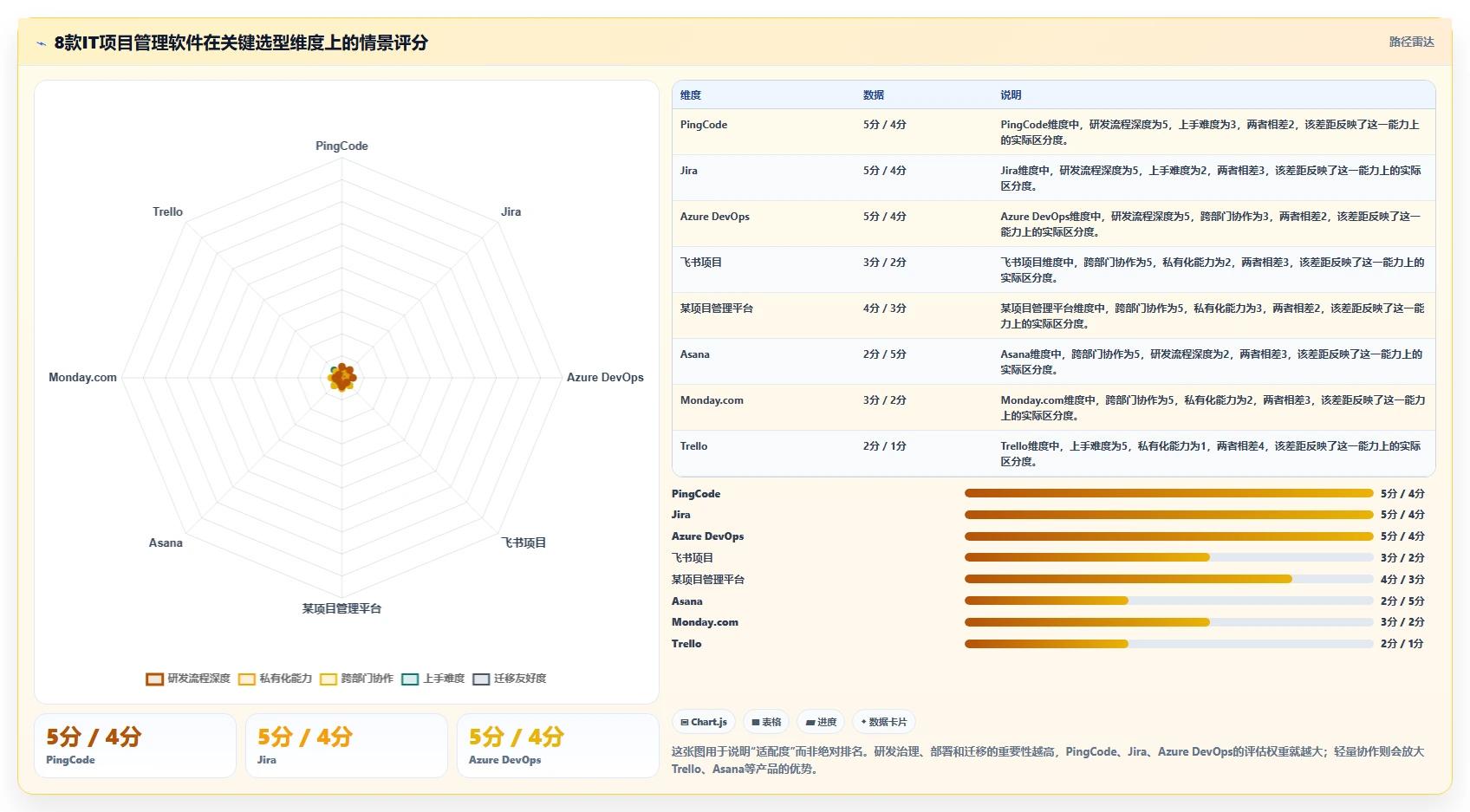The width and height of the screenshot is (1470, 812).
Task: Click the Monday.com radar axis label
Action: (x=82, y=377)
